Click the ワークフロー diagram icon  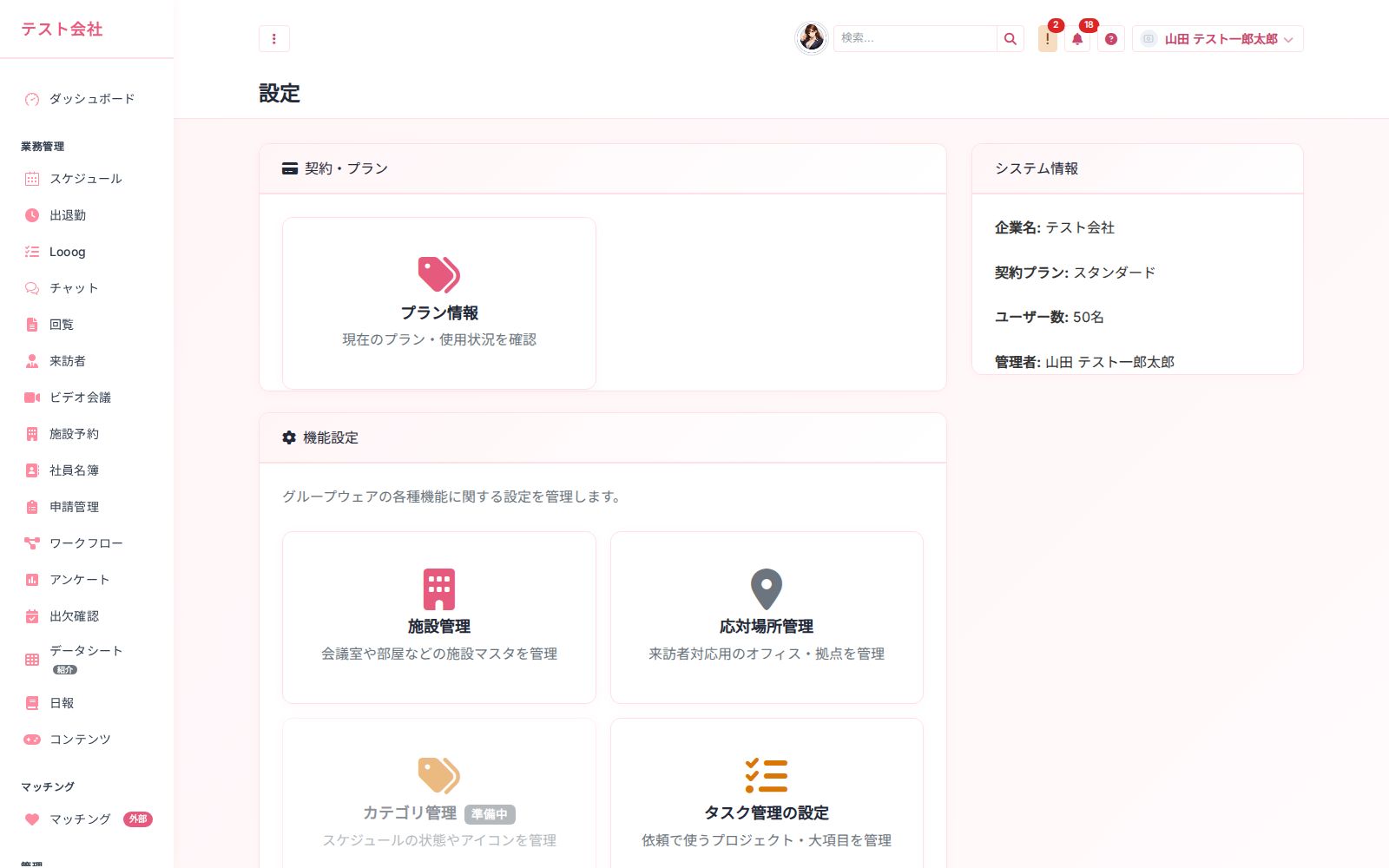(32, 543)
